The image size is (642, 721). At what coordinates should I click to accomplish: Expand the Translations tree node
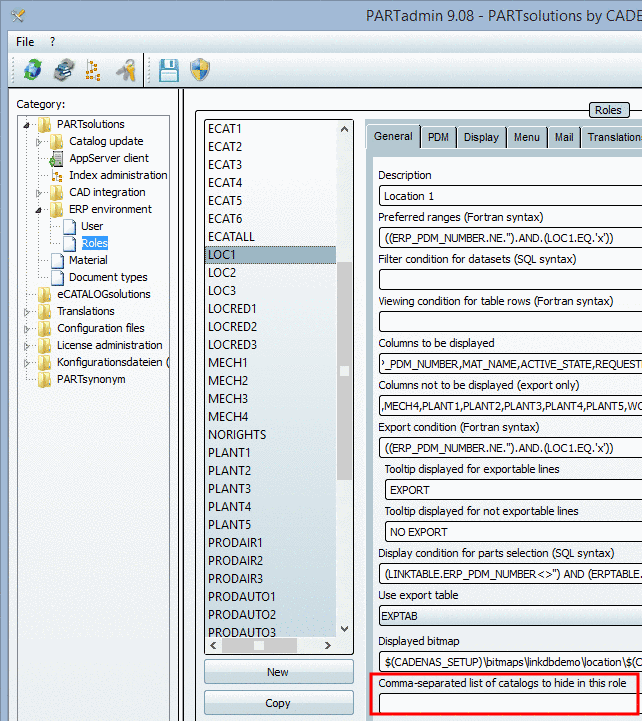(x=27, y=312)
